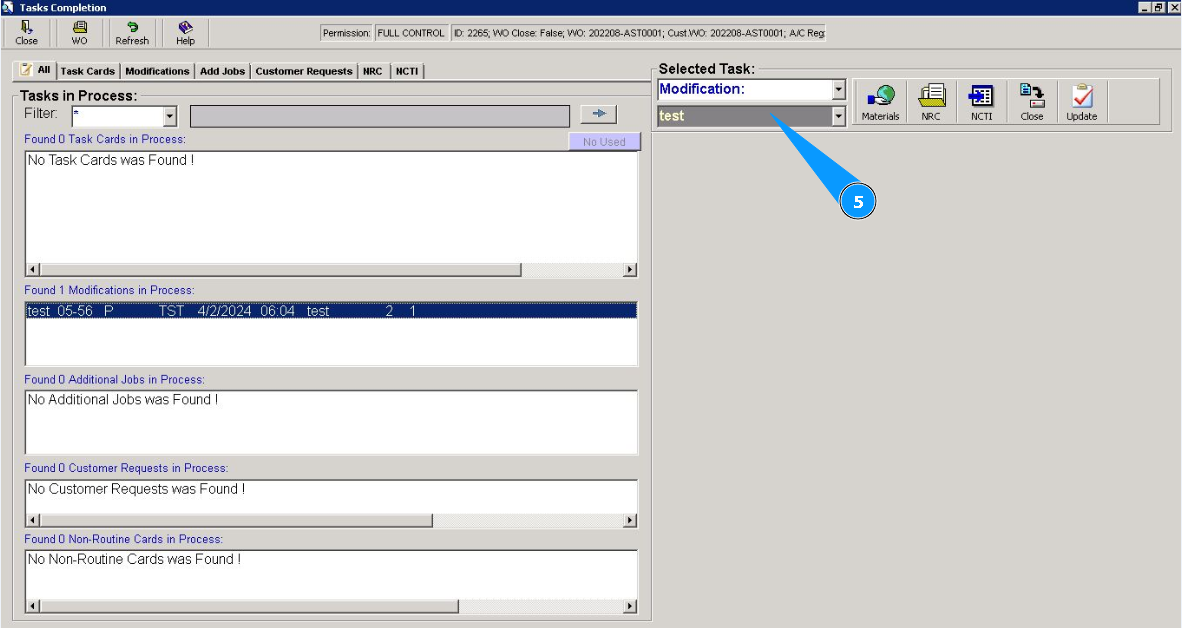Click the grey filter text field

(380, 116)
